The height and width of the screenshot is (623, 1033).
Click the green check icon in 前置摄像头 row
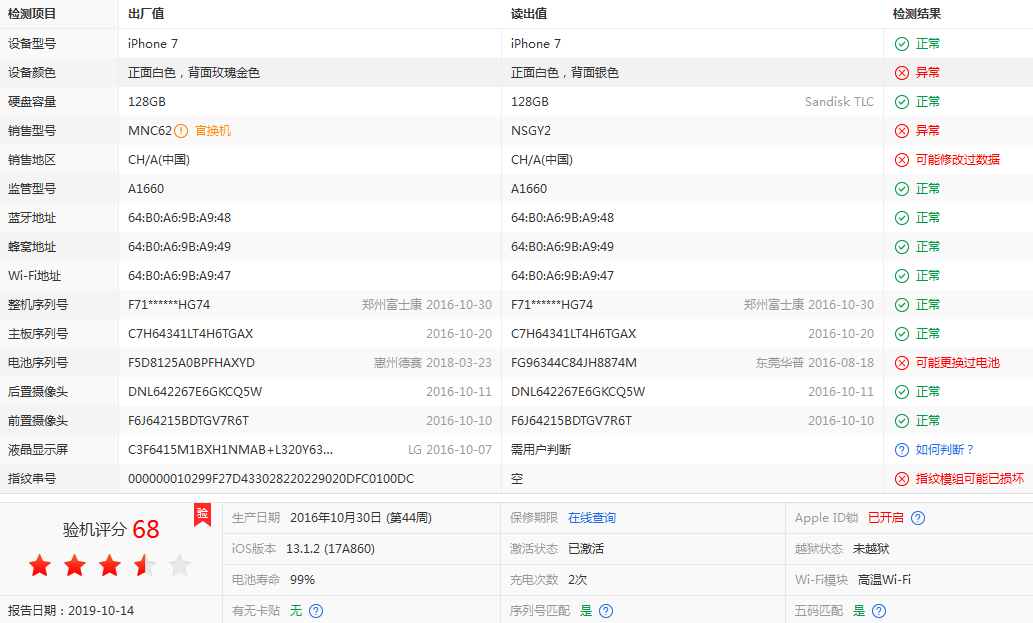[902, 421]
